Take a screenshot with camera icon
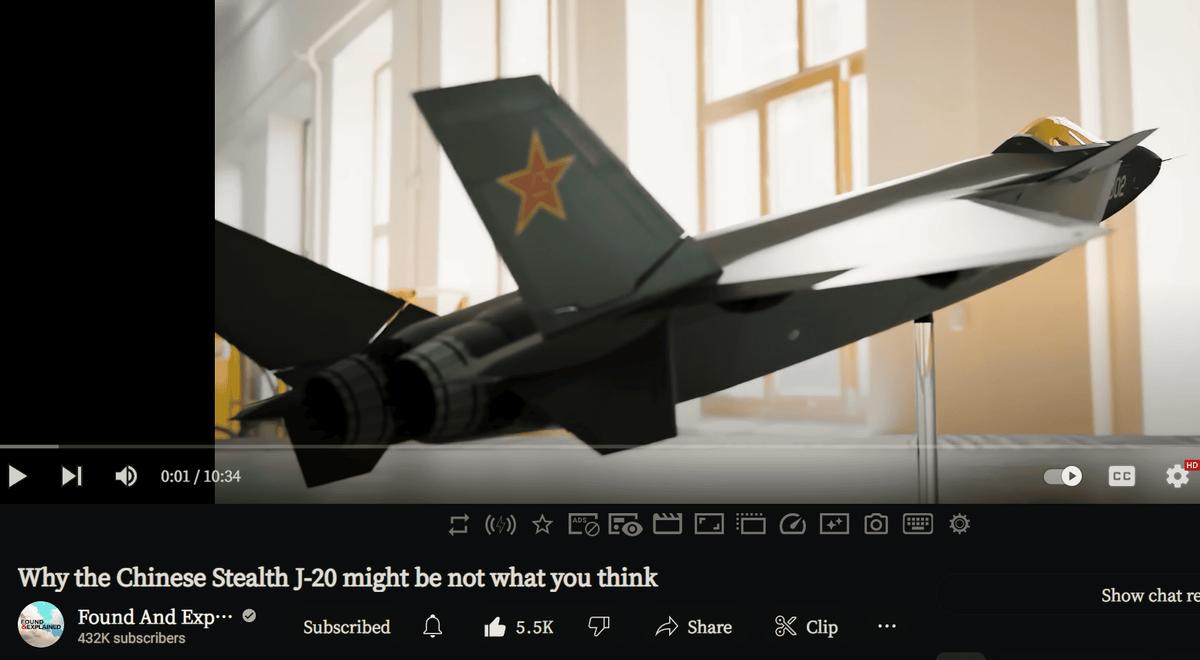The height and width of the screenshot is (660, 1200). pyautogui.click(x=876, y=524)
